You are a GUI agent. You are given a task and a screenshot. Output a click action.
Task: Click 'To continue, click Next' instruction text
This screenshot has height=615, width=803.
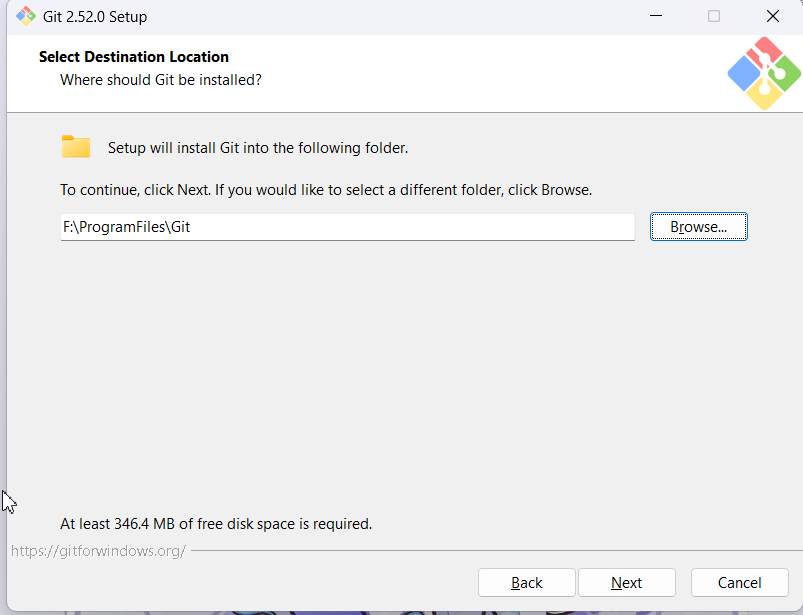(326, 190)
